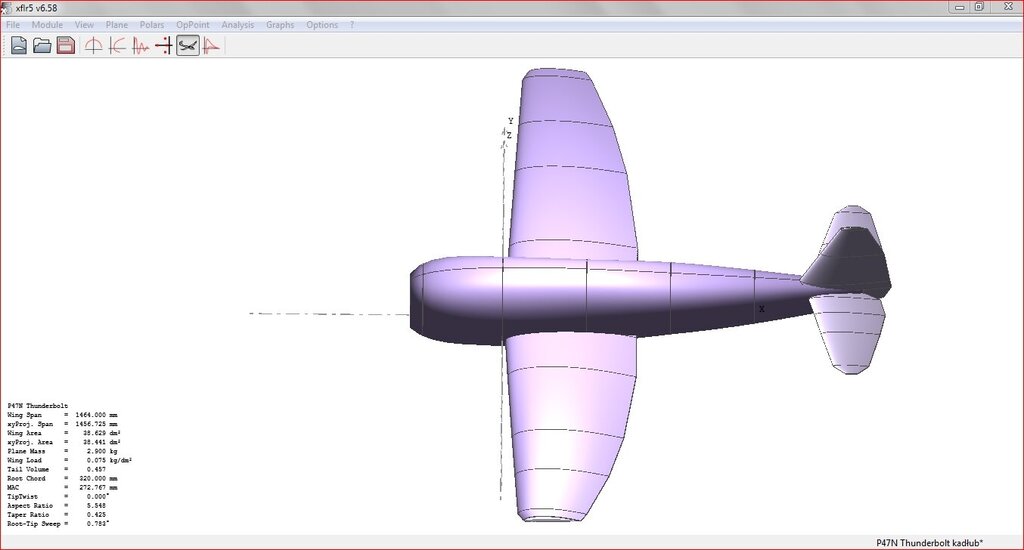This screenshot has width=1024, height=550.
Task: Open the Module menu
Action: coord(47,24)
